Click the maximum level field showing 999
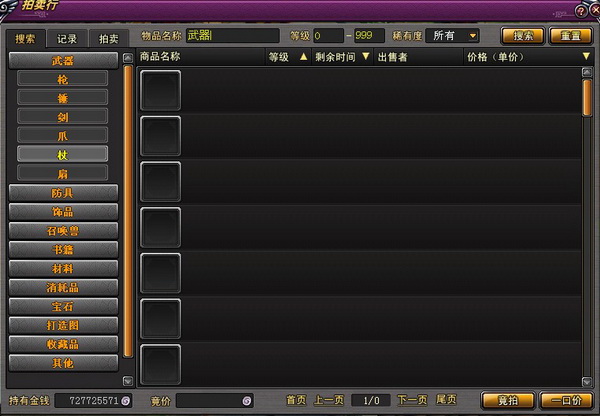600x416 pixels. click(369, 36)
